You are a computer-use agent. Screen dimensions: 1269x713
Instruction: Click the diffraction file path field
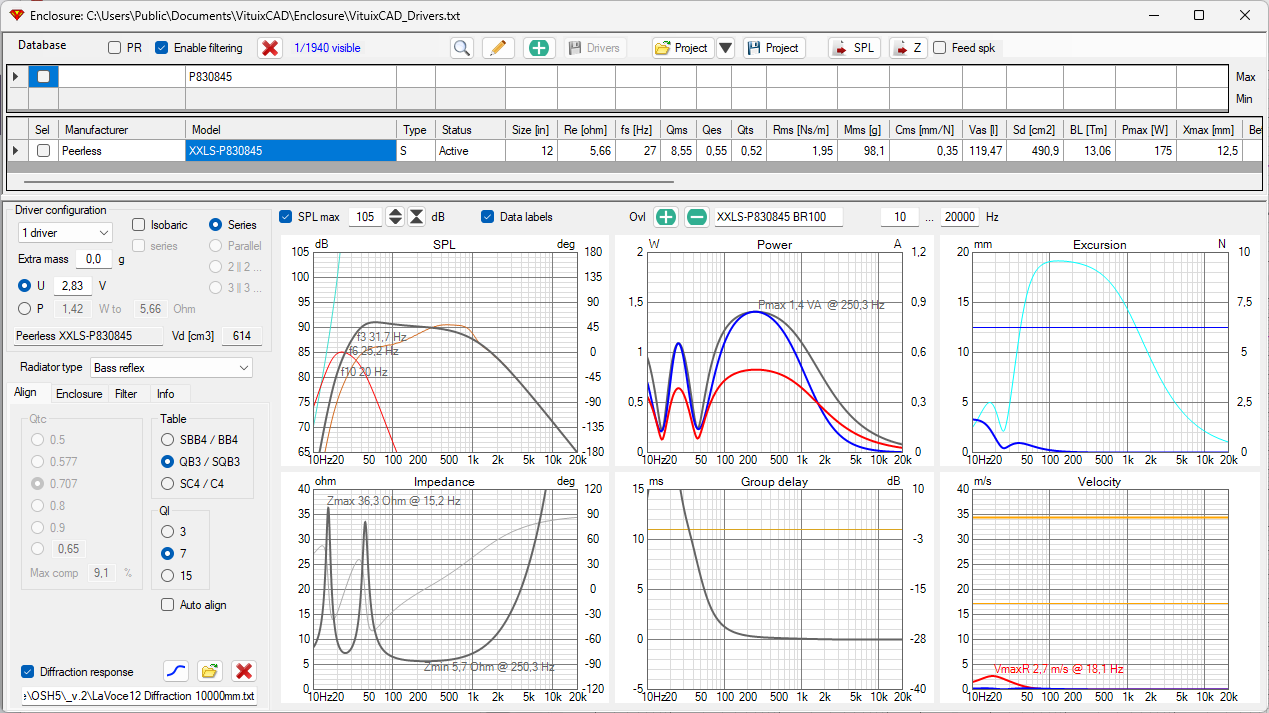click(139, 696)
